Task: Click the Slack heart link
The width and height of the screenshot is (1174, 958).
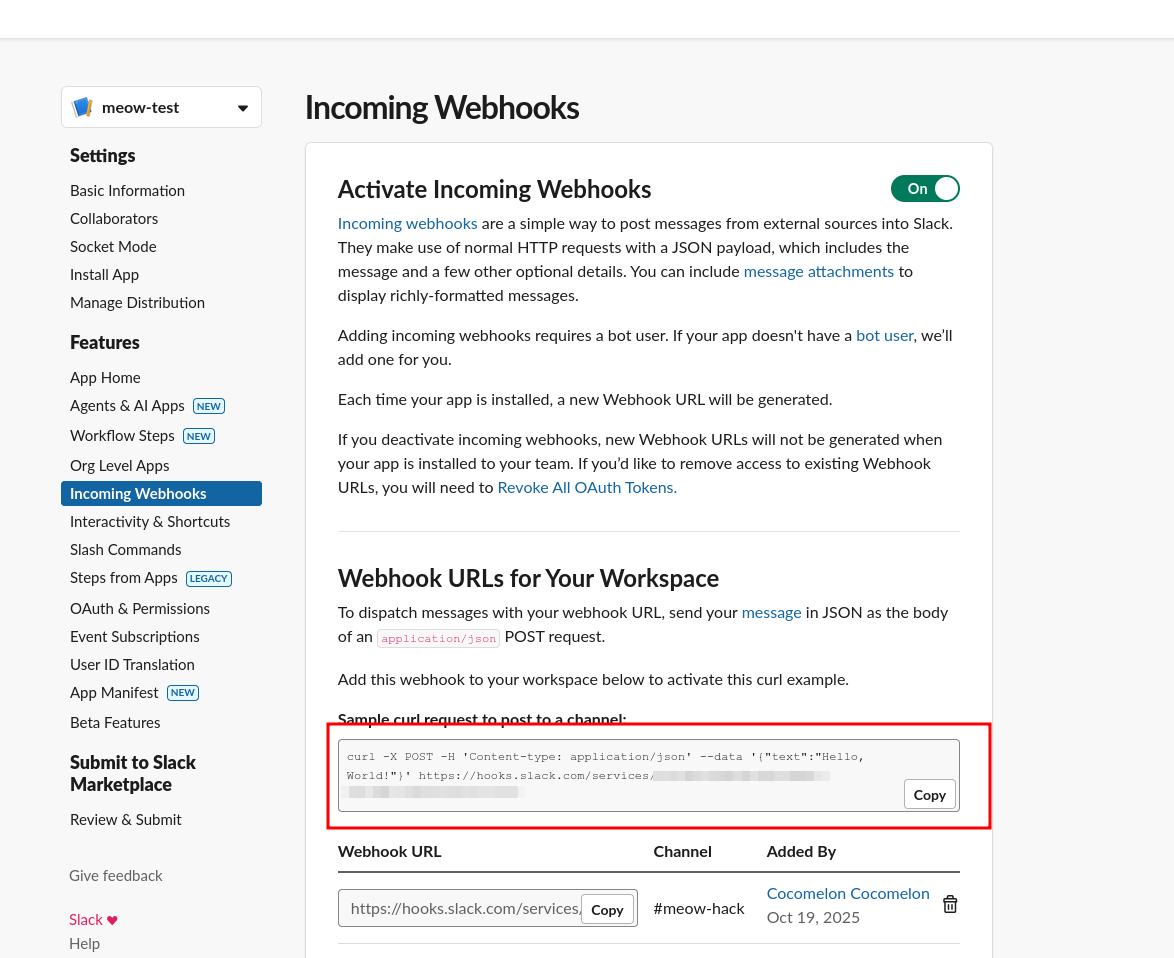Action: click(93, 919)
